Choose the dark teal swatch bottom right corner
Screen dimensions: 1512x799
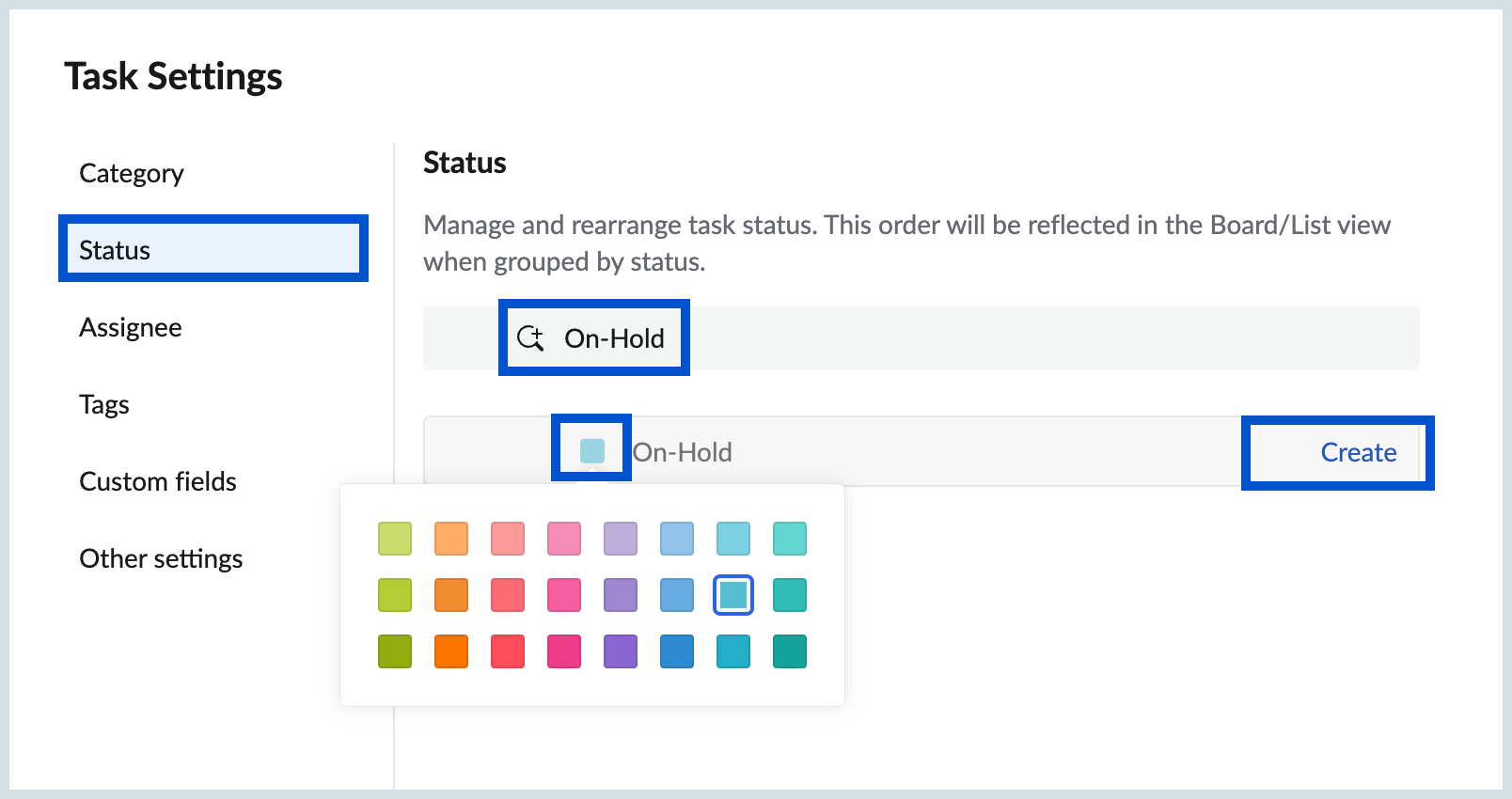(x=789, y=650)
